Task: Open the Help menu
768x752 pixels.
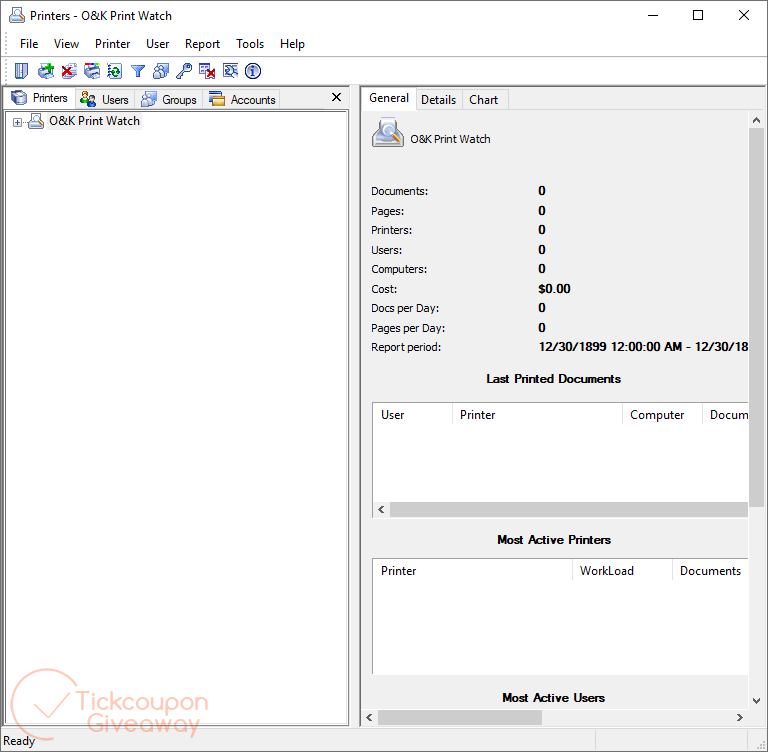Action: (292, 44)
